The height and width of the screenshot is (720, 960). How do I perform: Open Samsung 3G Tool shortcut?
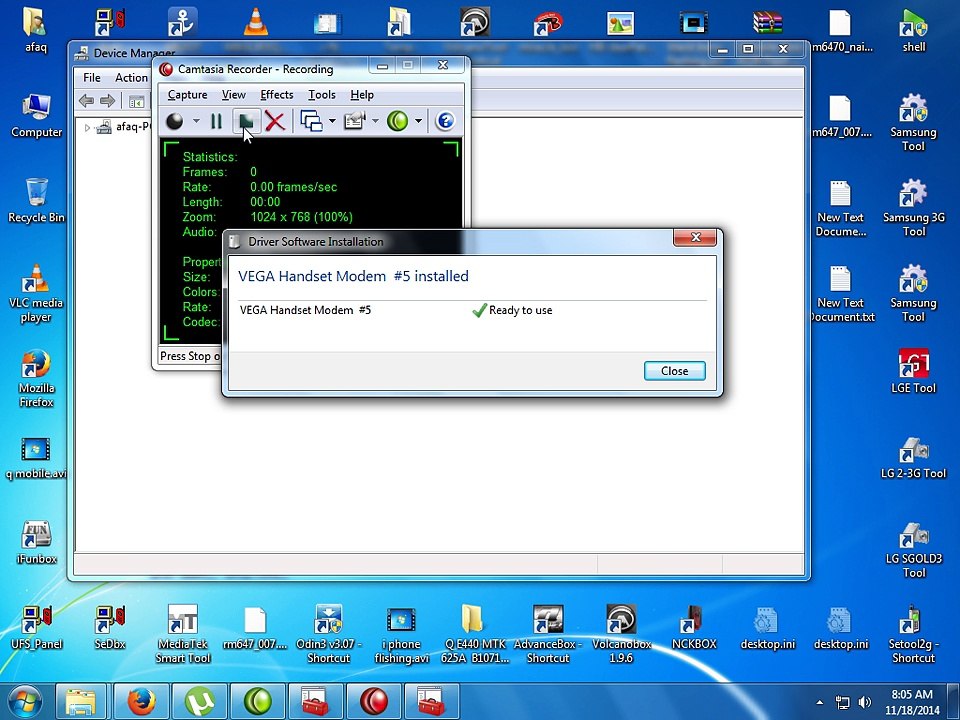click(x=913, y=208)
